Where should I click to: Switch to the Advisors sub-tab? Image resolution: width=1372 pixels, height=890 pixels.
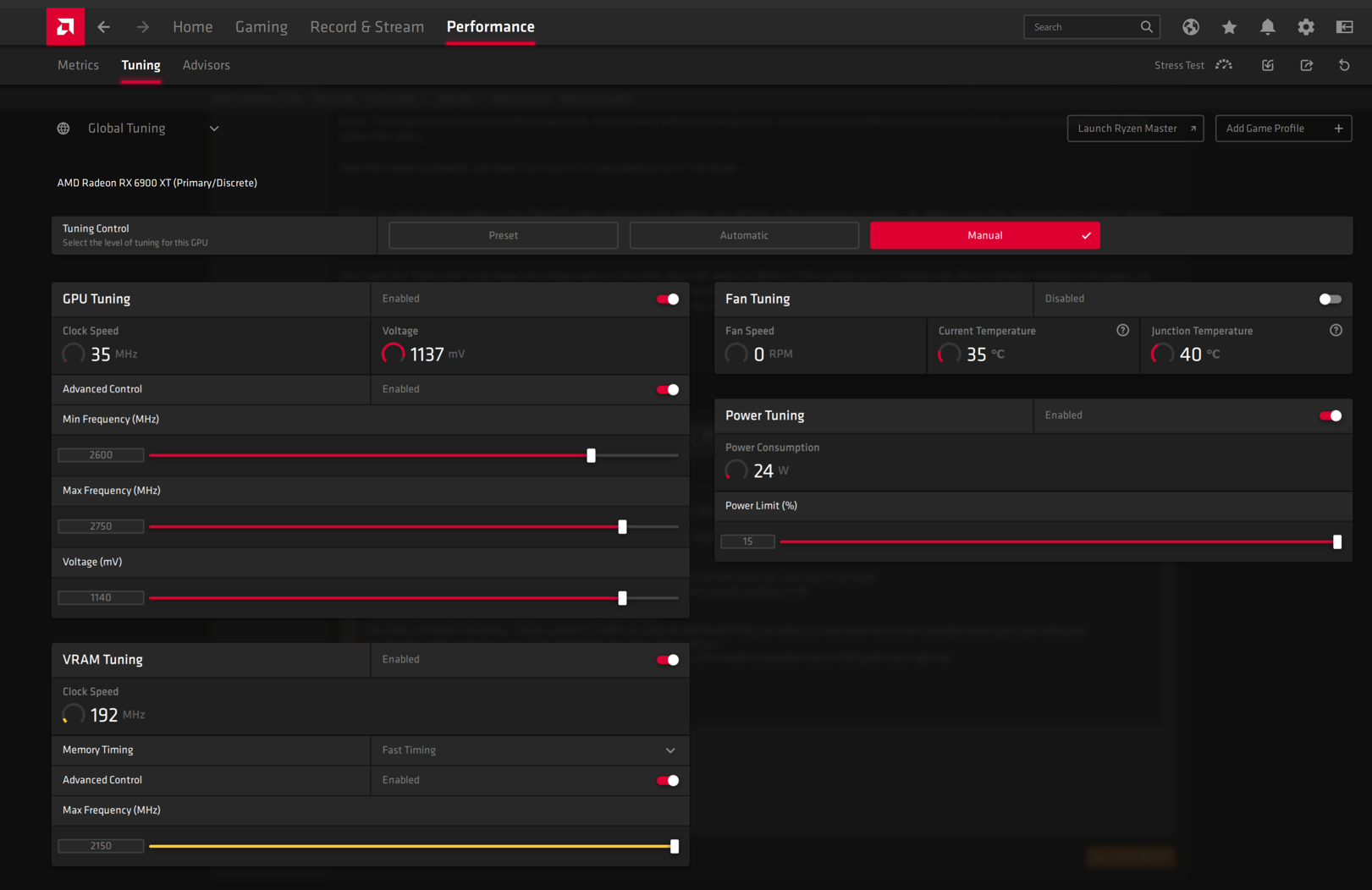click(x=207, y=65)
